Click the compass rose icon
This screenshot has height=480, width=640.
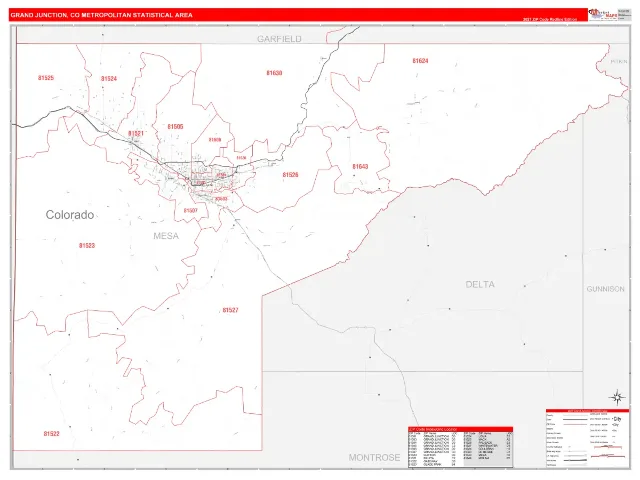(x=617, y=397)
